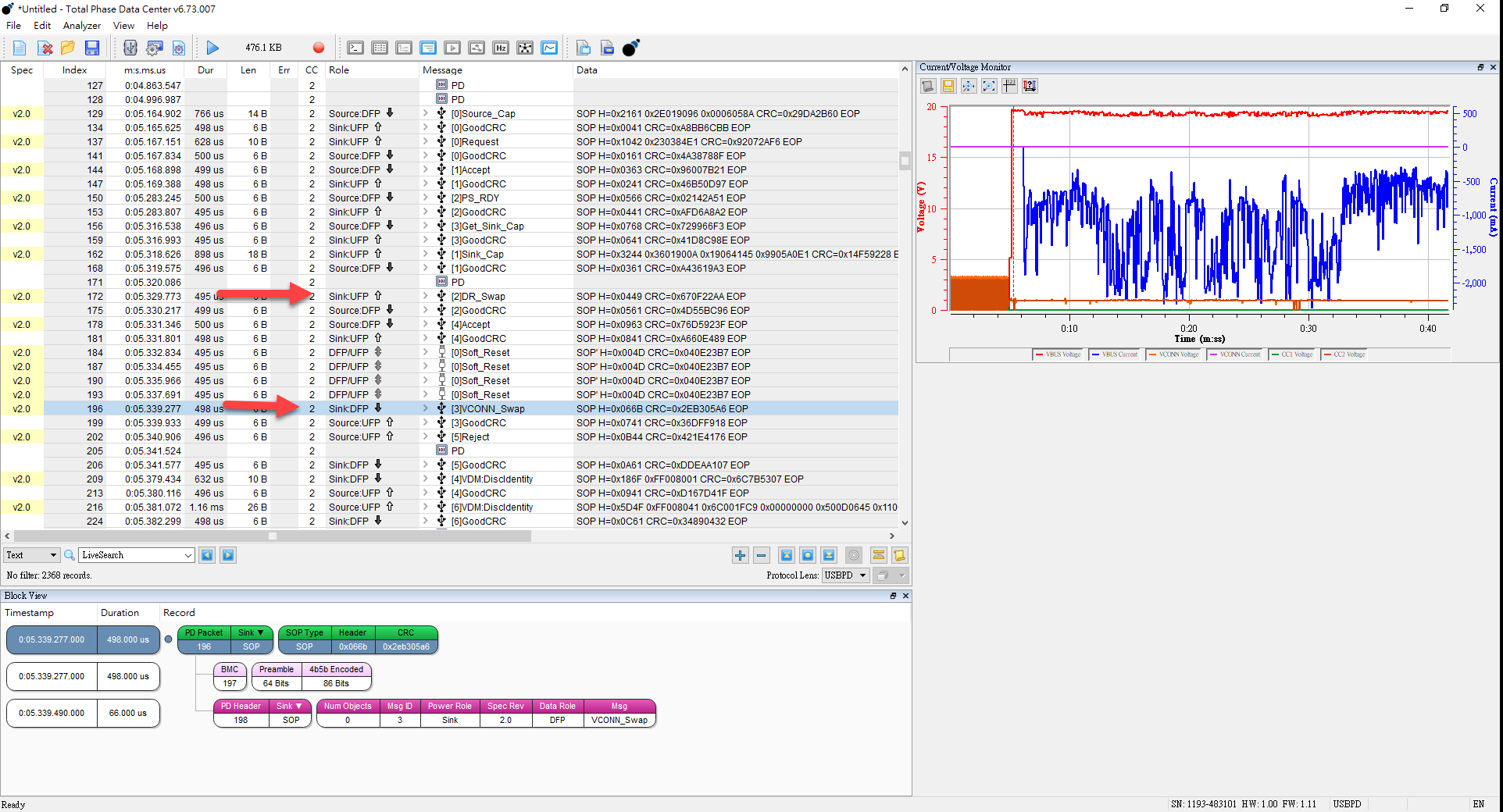Toggle the Current/Voltage Monitor view toolbar button
This screenshot has width=1503, height=812.
point(550,48)
